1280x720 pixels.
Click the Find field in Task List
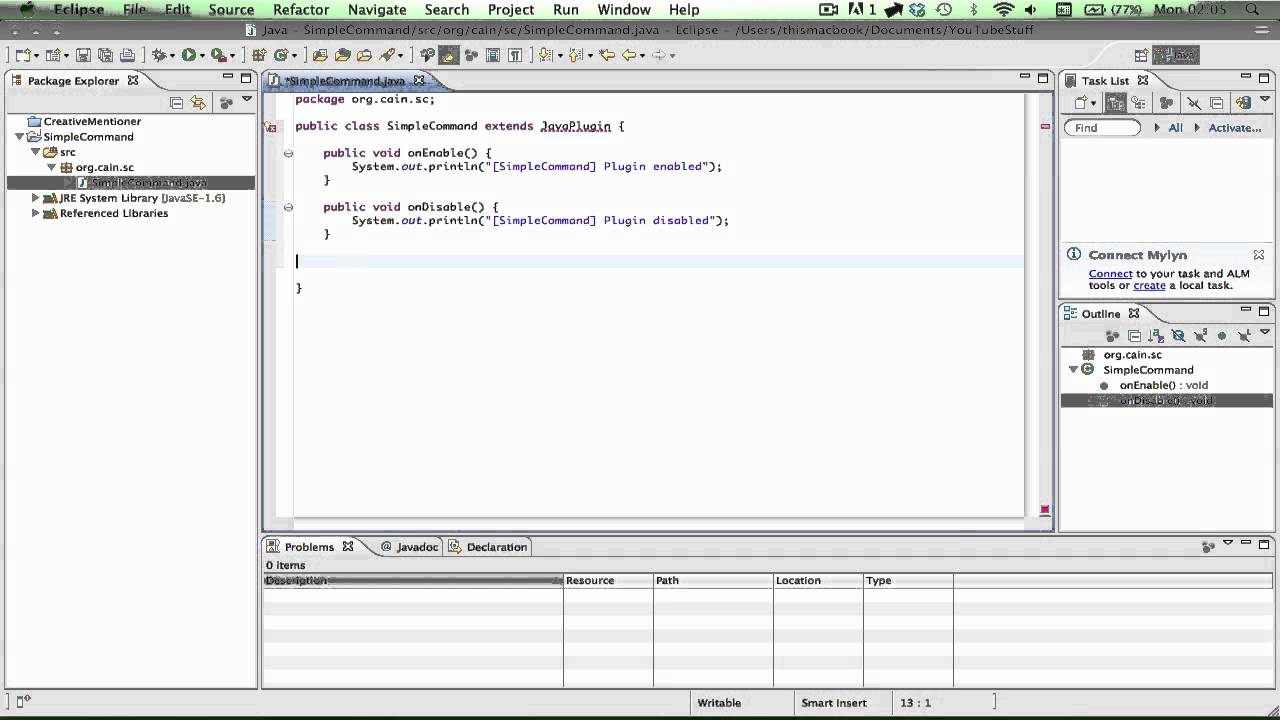point(1102,128)
